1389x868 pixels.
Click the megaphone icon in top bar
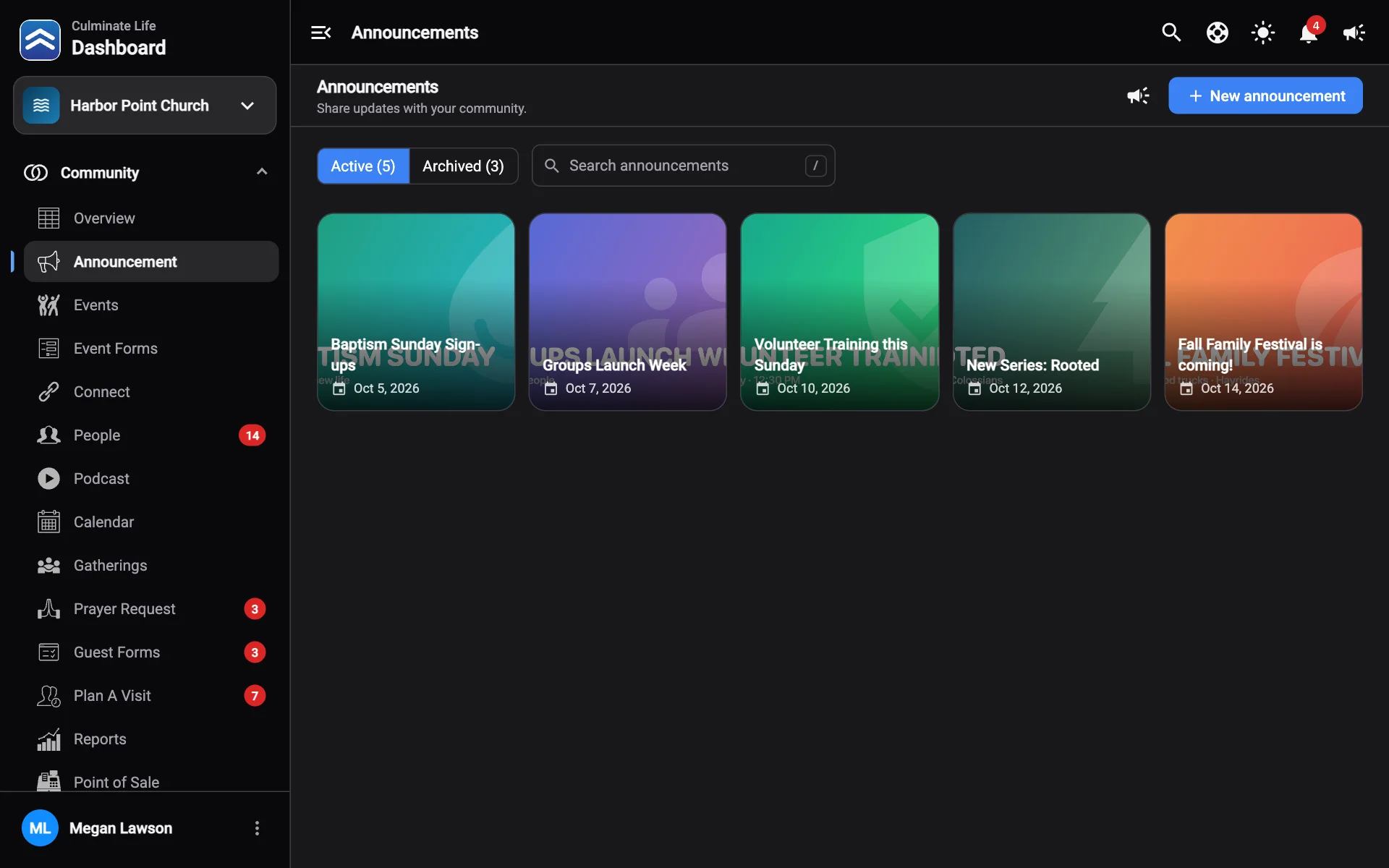(1354, 33)
